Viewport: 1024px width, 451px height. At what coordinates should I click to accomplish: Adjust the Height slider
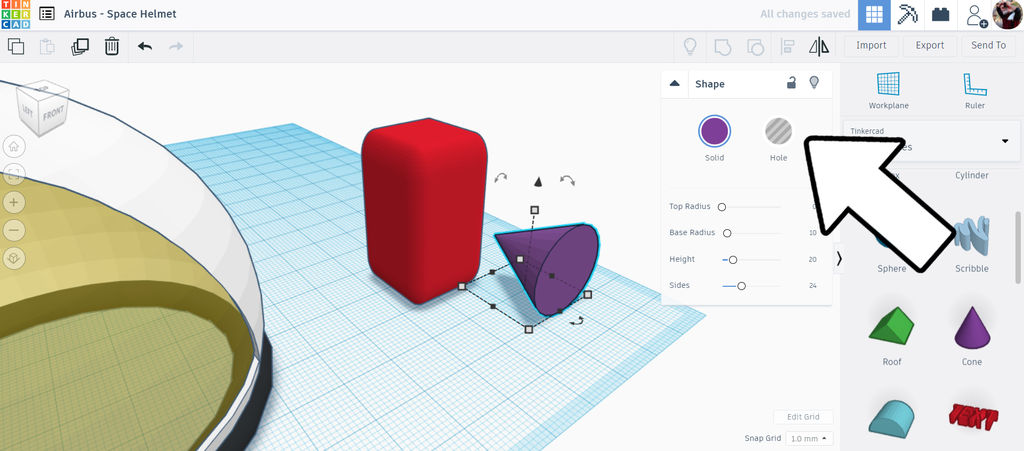733,260
